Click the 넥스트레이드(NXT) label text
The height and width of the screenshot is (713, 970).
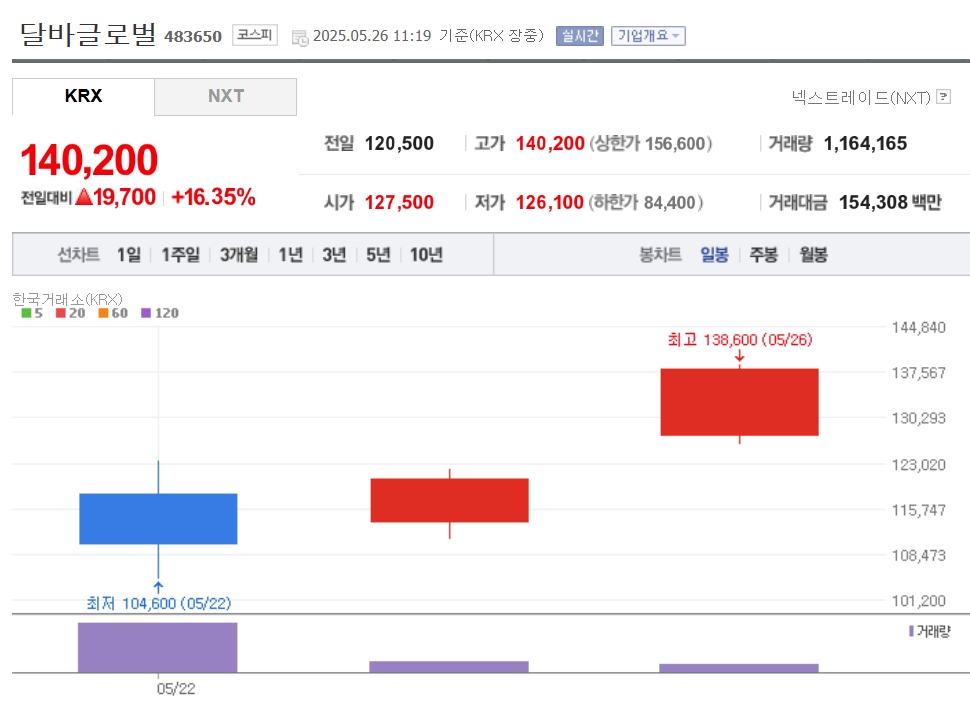pos(861,97)
